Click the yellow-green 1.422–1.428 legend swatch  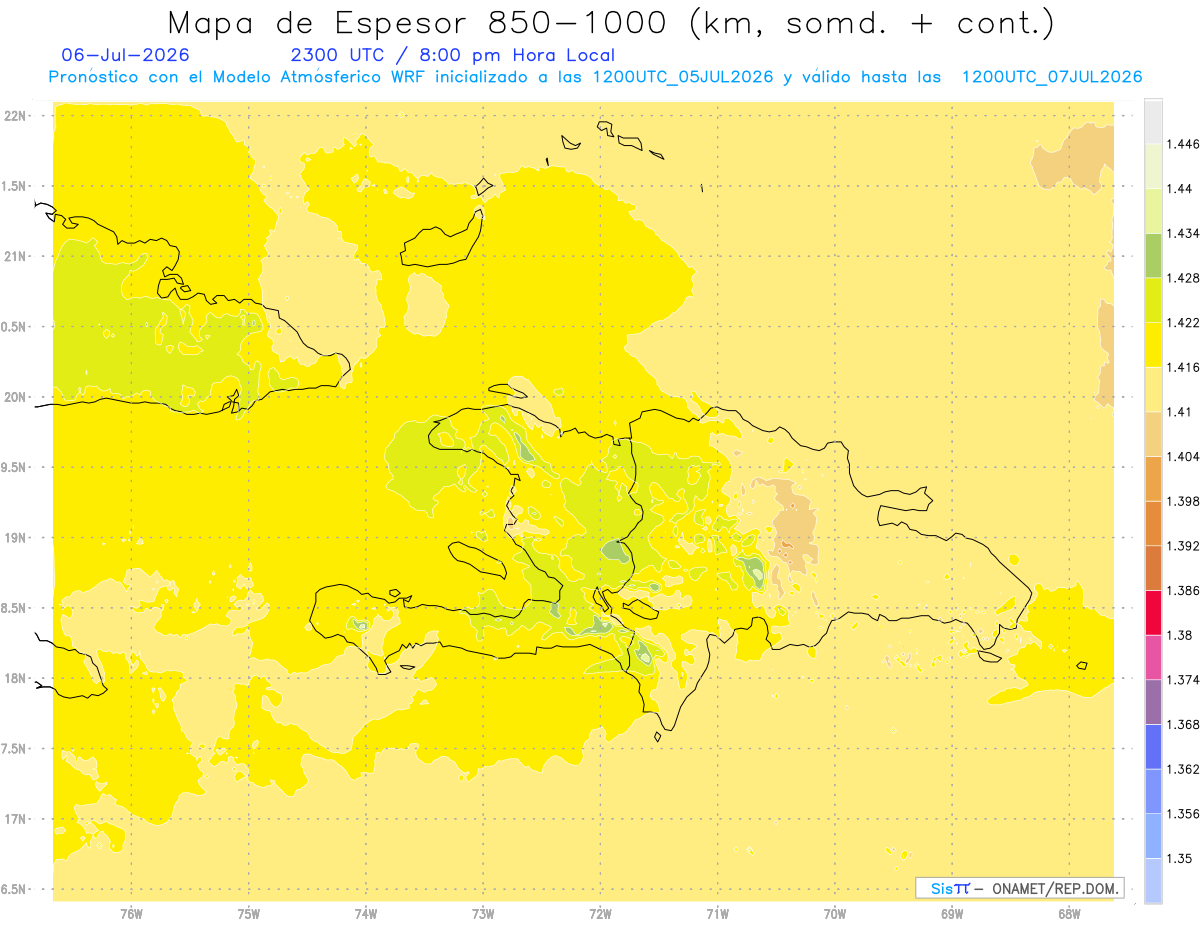1153,300
